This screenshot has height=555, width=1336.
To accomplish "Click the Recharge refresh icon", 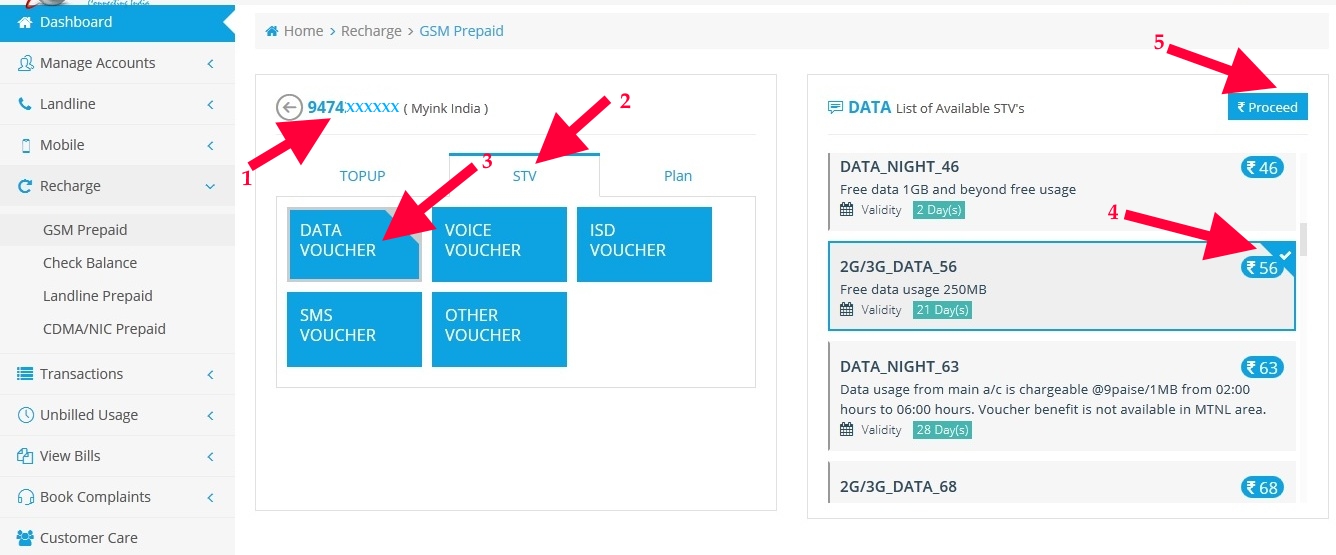I will [26, 186].
